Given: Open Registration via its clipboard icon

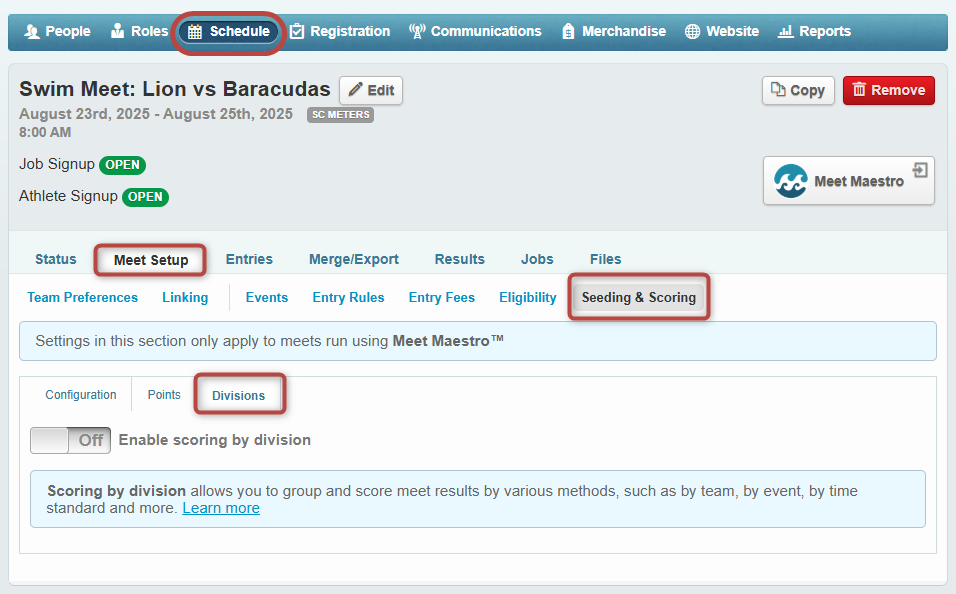Looking at the screenshot, I should pyautogui.click(x=297, y=32).
